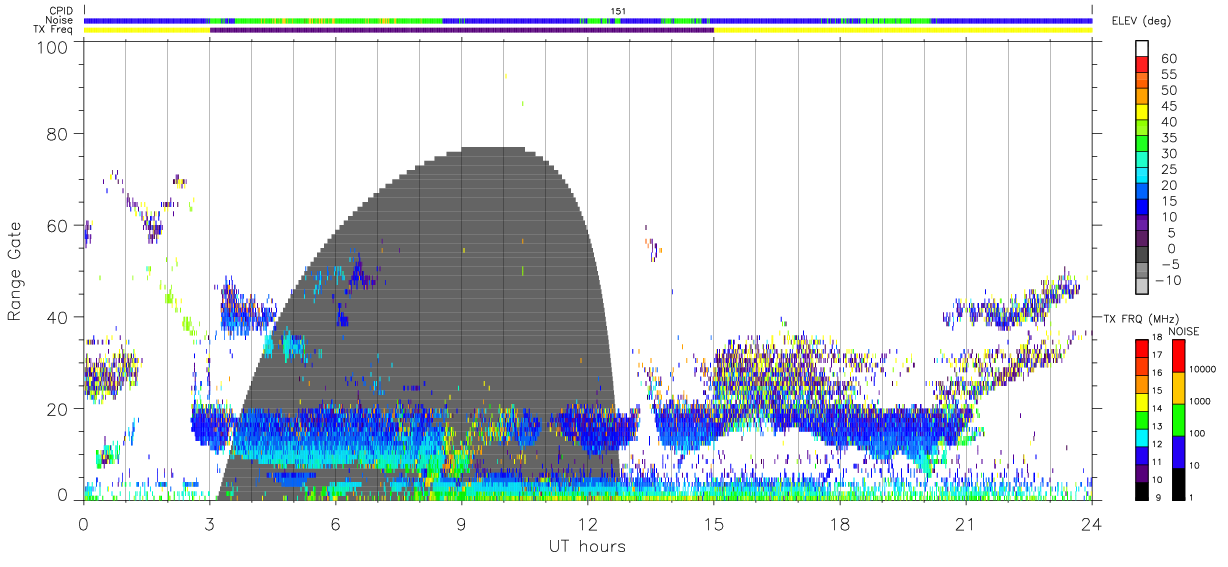Click the red 17–18 MHz TX FRQ segment
This screenshot has width=1228, height=567.
click(x=1143, y=347)
